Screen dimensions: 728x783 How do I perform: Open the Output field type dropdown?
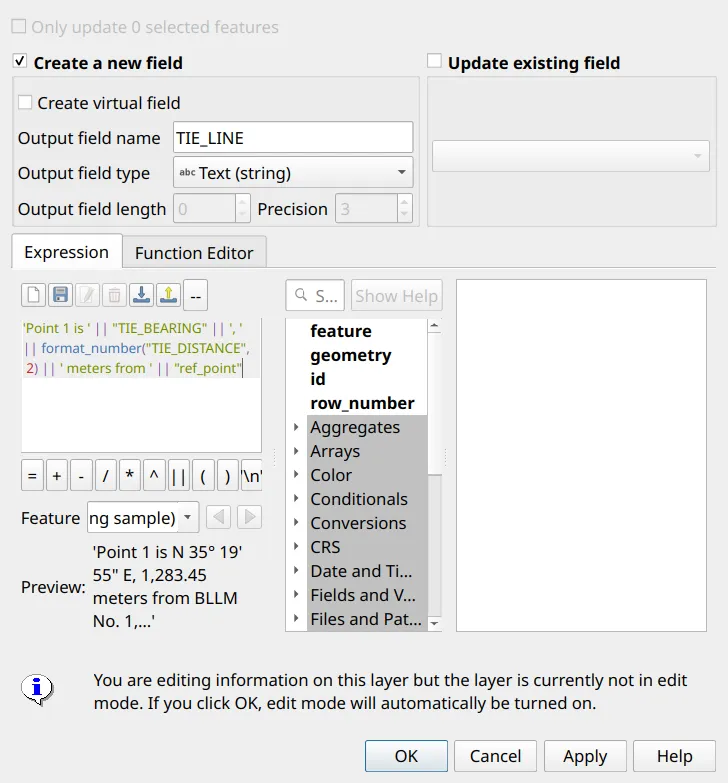(293, 172)
